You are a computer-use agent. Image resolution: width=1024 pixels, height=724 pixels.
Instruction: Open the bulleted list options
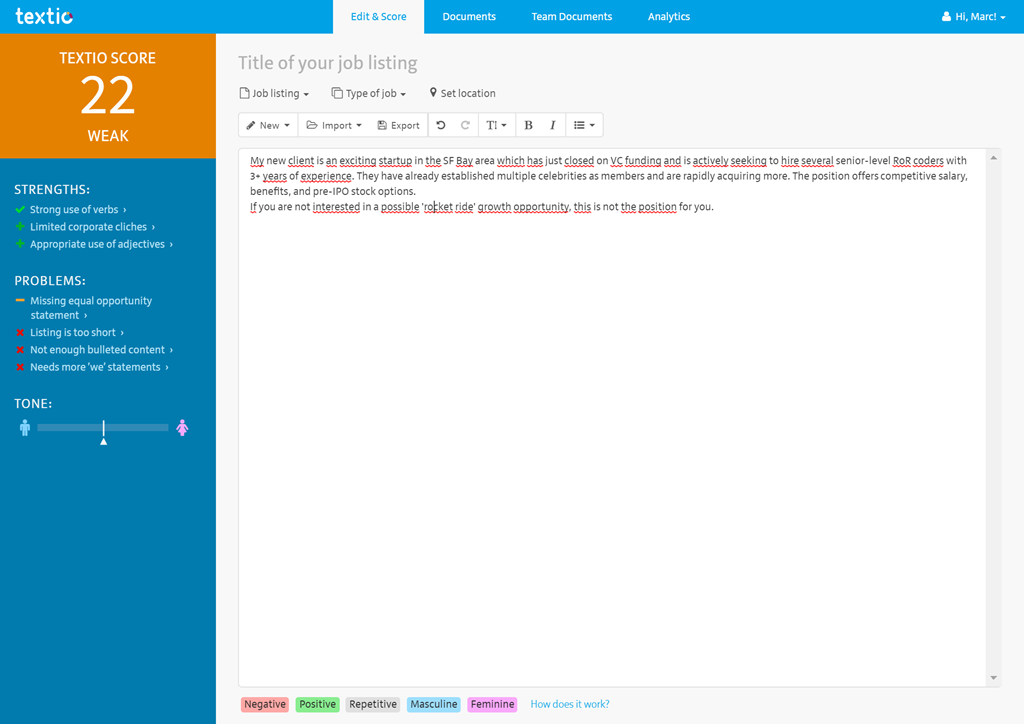[x=584, y=125]
